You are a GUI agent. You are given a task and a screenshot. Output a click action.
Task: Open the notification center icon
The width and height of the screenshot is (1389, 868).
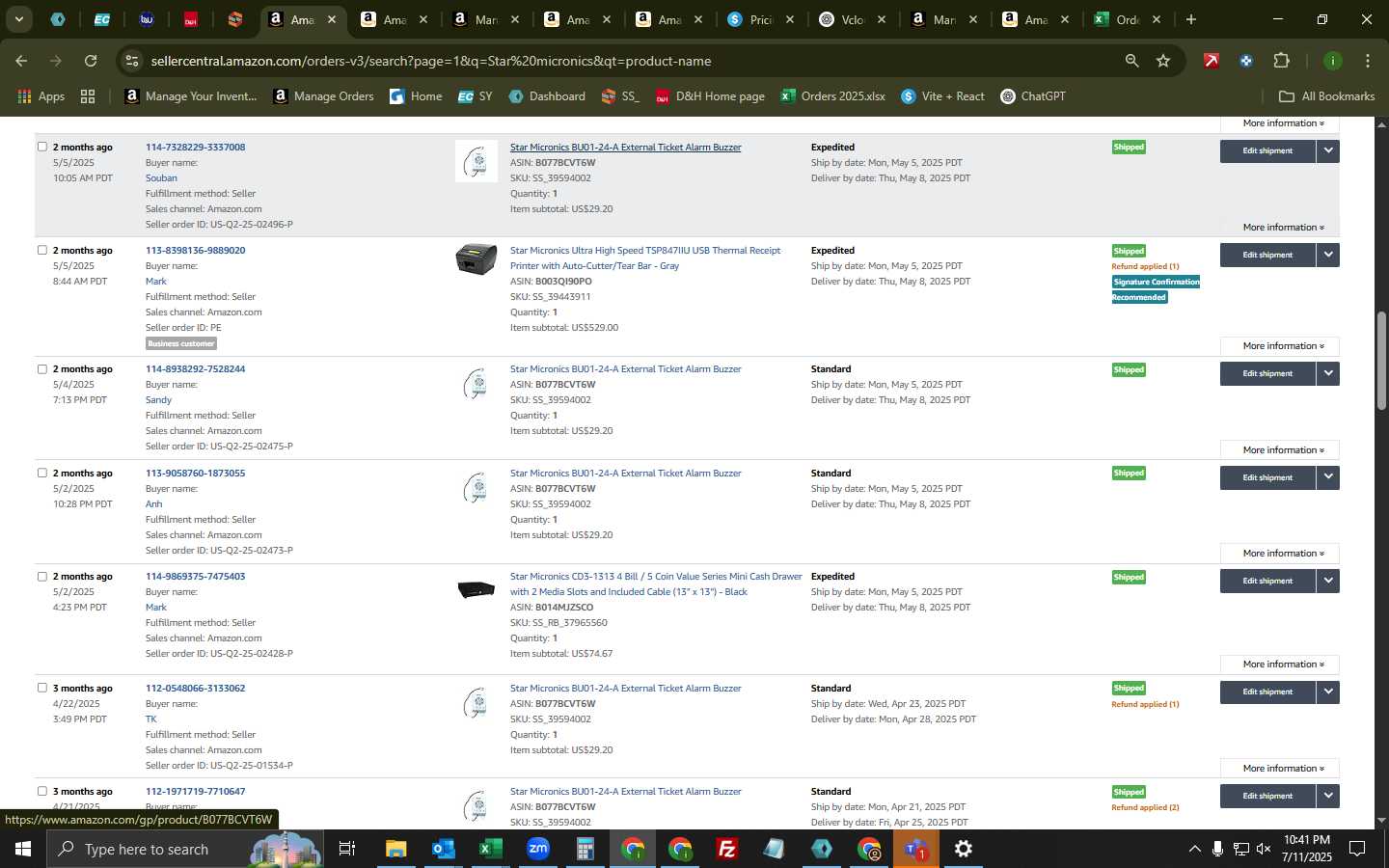click(x=1357, y=849)
